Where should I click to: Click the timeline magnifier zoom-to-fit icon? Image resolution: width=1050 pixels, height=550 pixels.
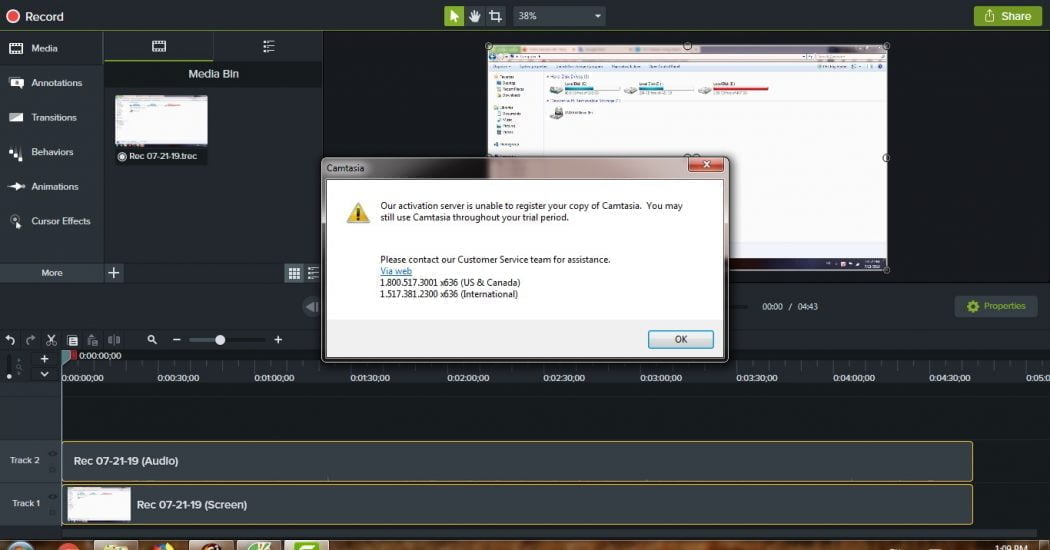tap(152, 340)
